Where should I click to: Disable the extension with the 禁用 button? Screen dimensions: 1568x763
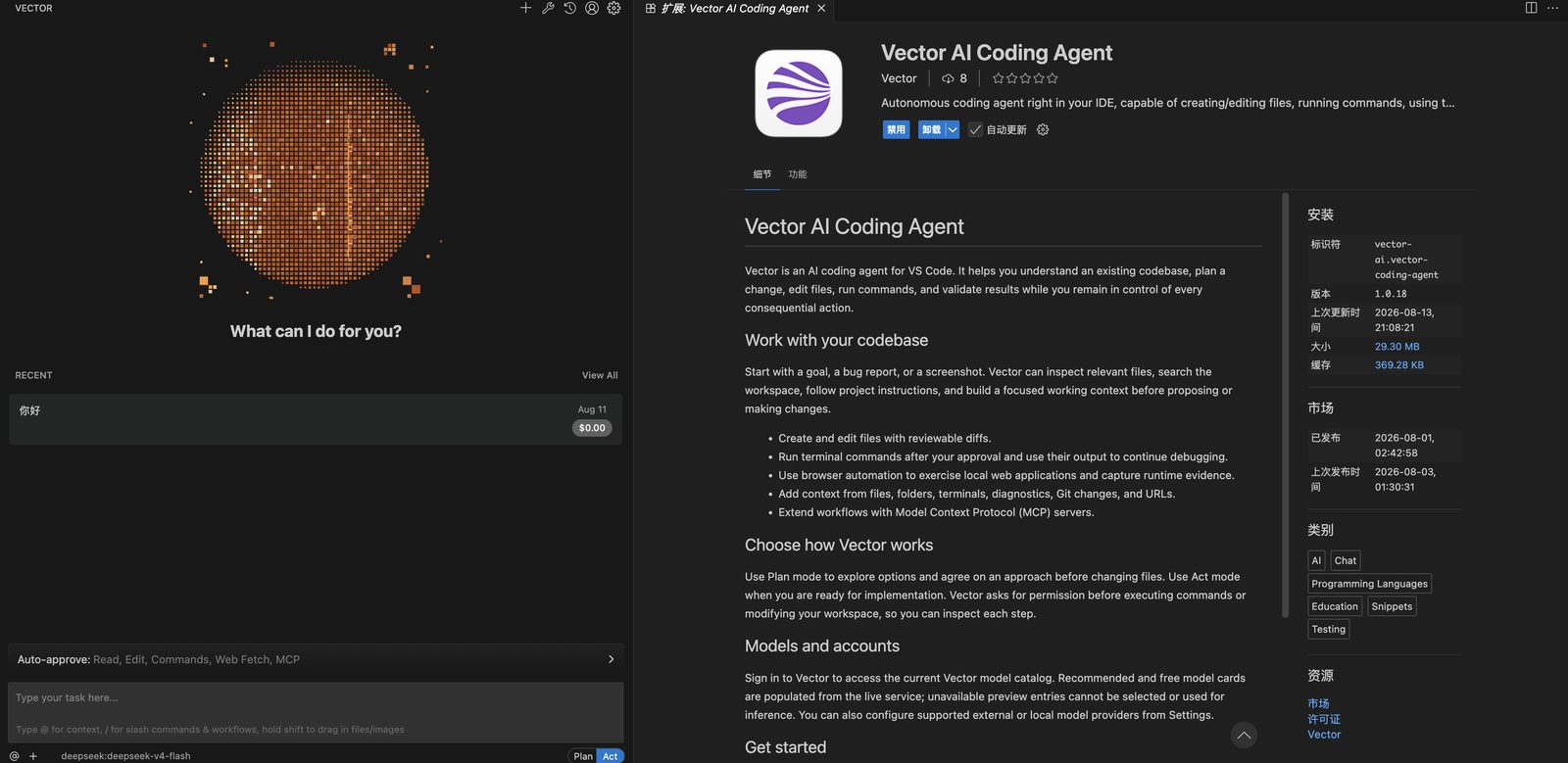896,129
